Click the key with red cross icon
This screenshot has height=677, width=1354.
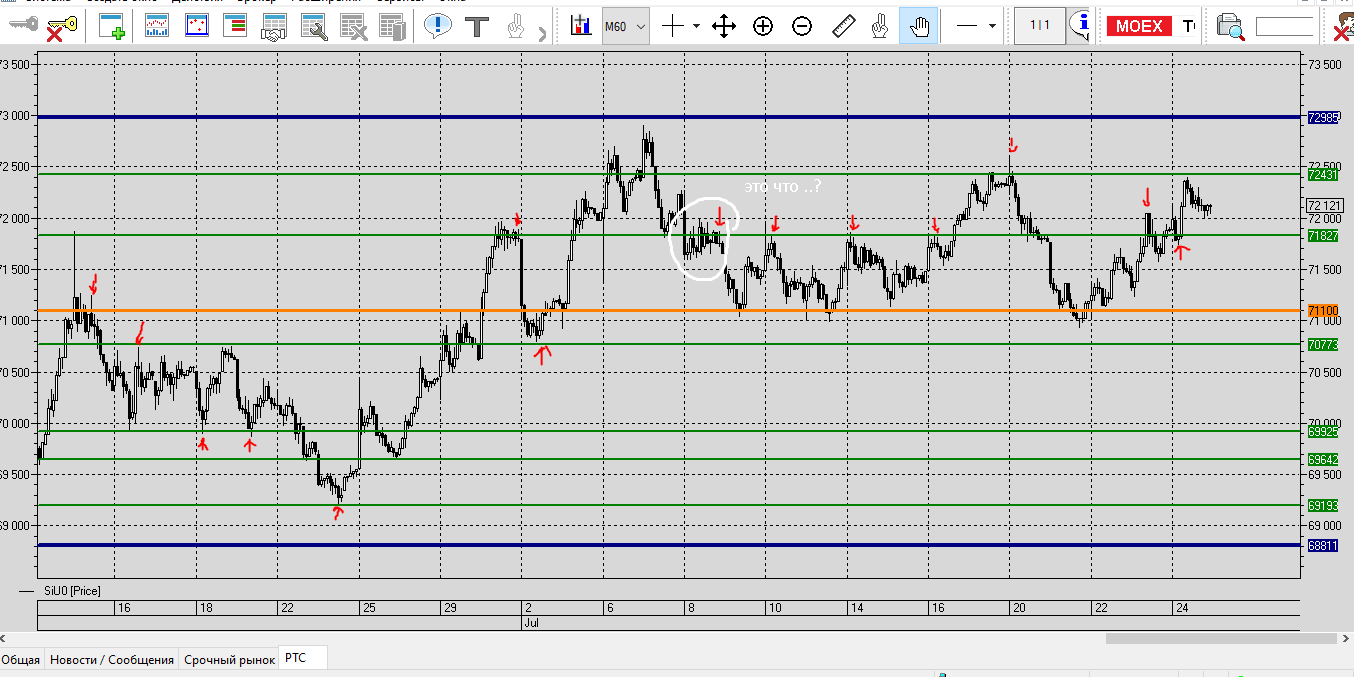coord(59,27)
